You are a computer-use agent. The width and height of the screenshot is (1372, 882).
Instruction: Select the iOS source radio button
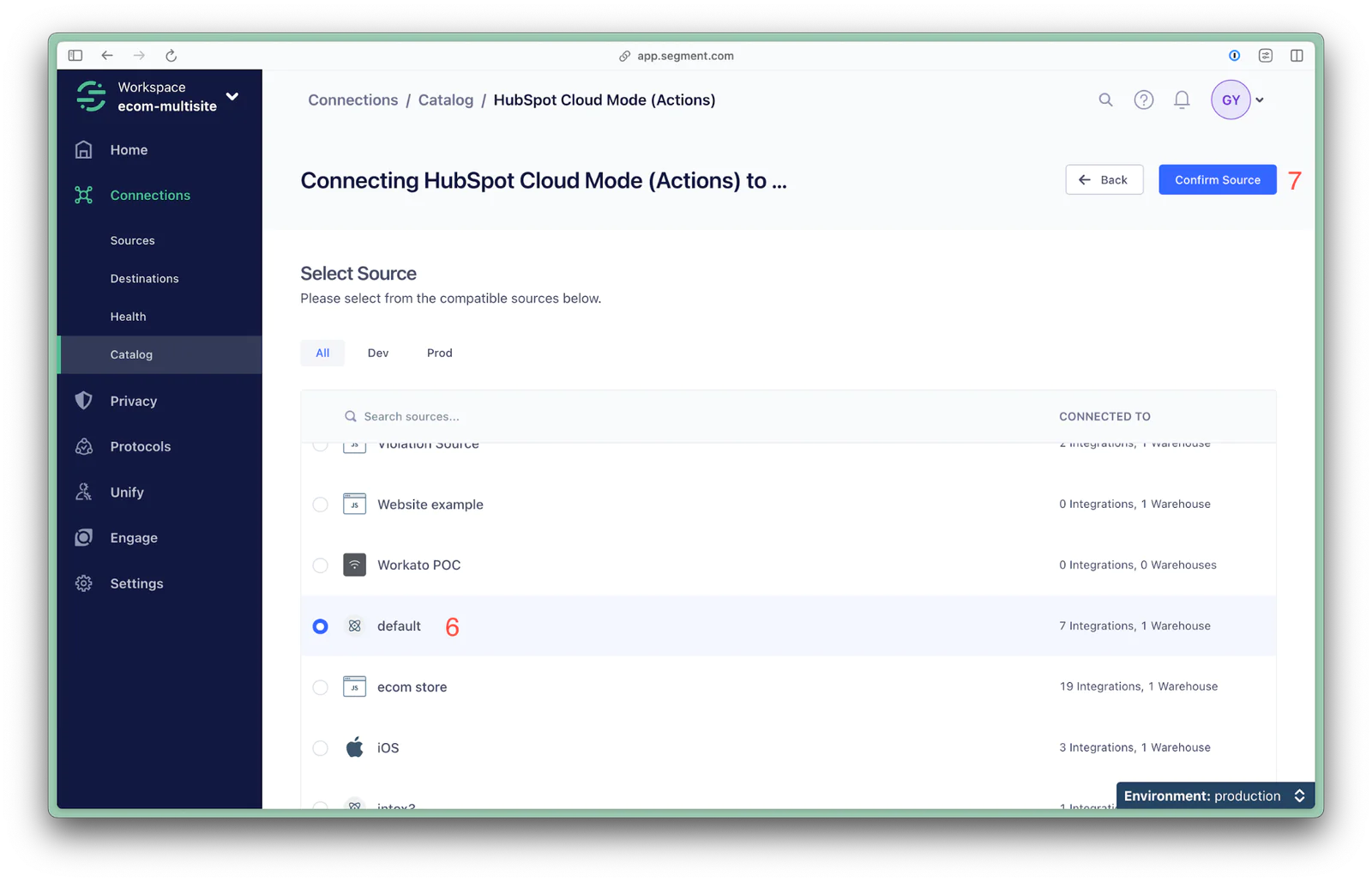click(x=321, y=748)
